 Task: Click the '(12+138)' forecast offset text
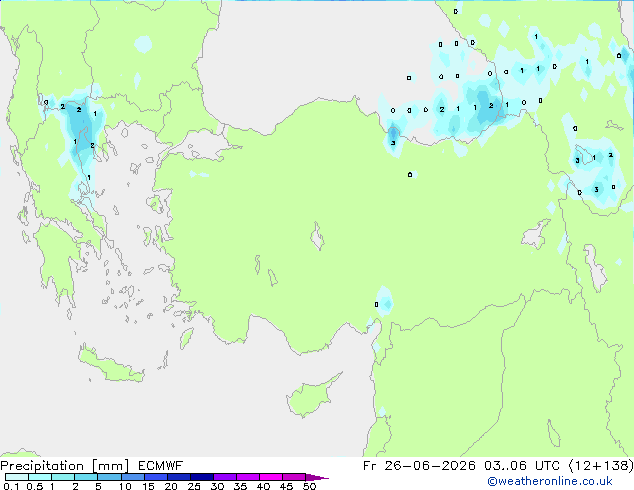coord(601,466)
